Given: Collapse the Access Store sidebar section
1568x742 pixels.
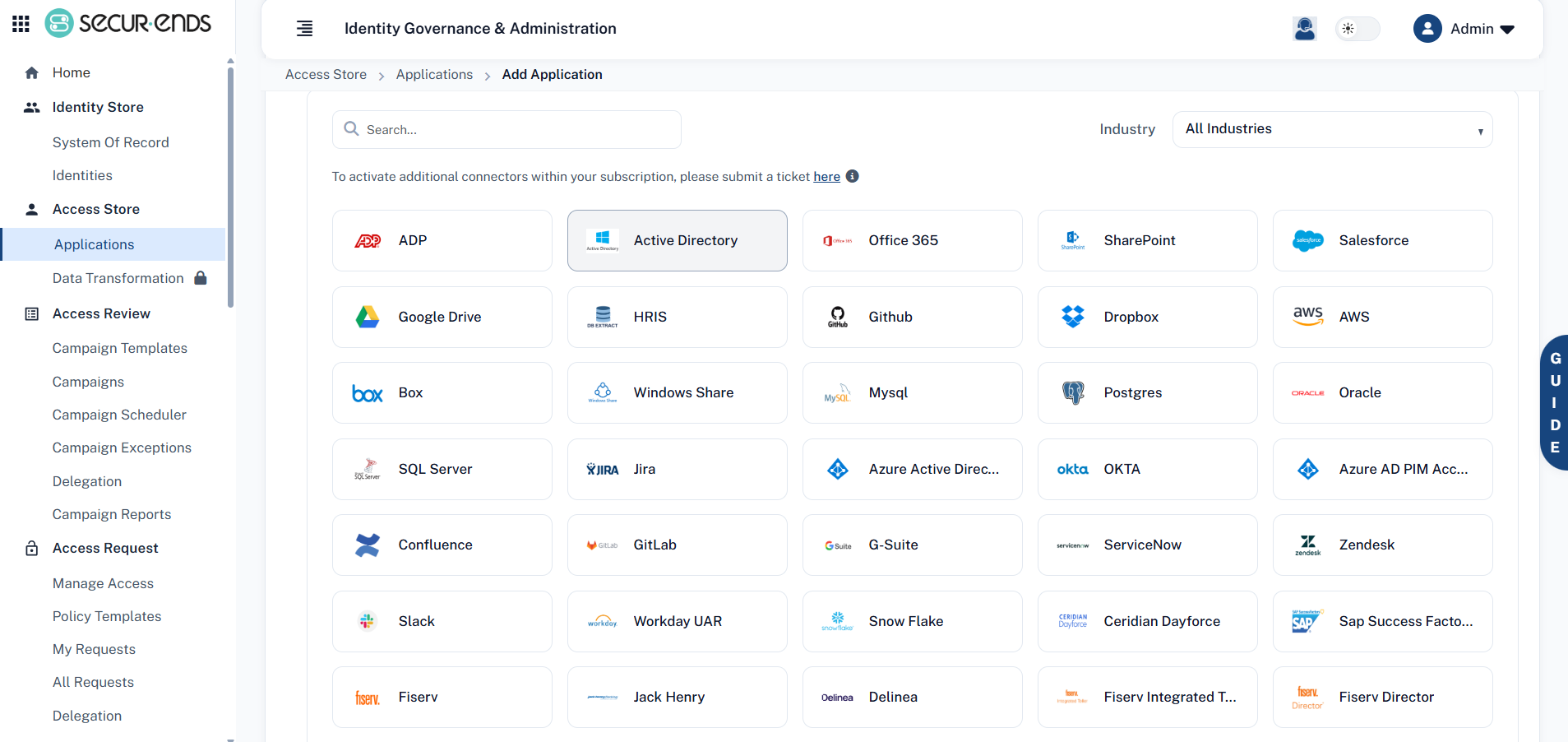Looking at the screenshot, I should [x=96, y=209].
